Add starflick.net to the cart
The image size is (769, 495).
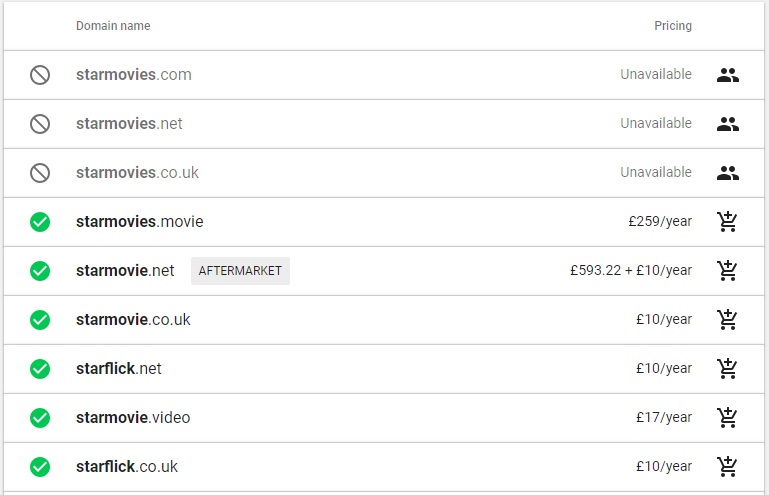coord(727,369)
